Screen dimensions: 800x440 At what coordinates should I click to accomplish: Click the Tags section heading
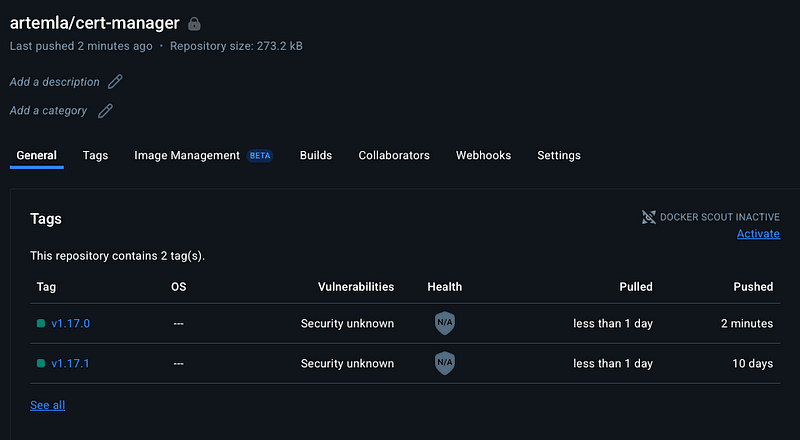(x=46, y=218)
